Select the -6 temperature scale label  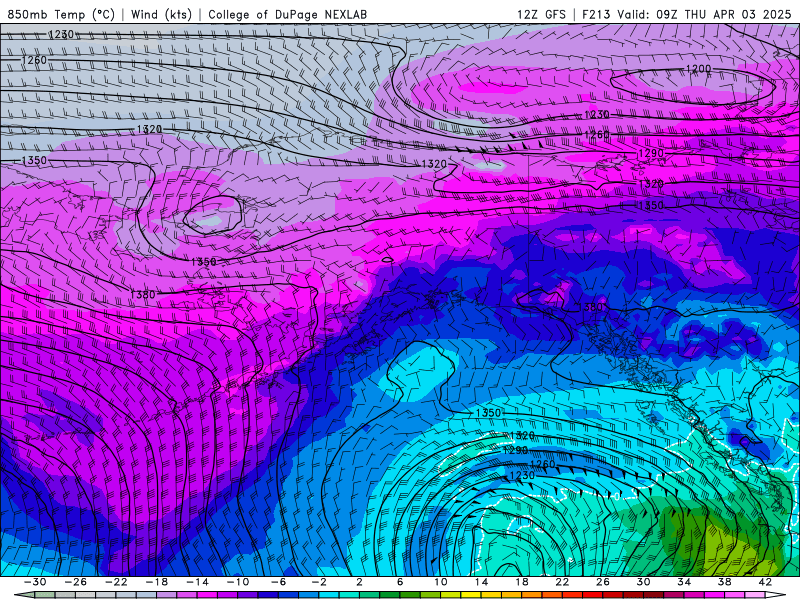click(x=279, y=582)
